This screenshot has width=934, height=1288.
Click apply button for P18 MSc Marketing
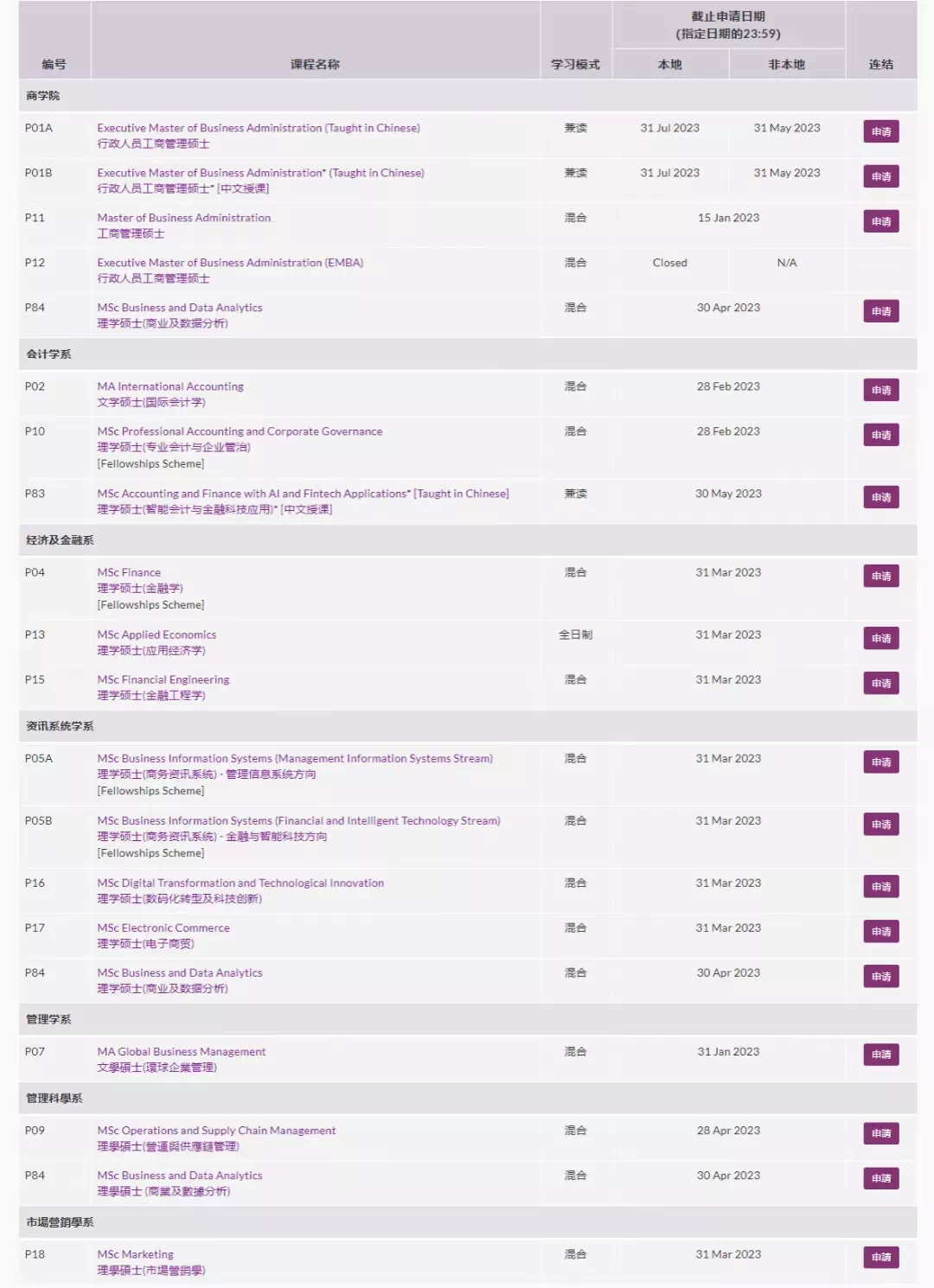coord(880,1257)
